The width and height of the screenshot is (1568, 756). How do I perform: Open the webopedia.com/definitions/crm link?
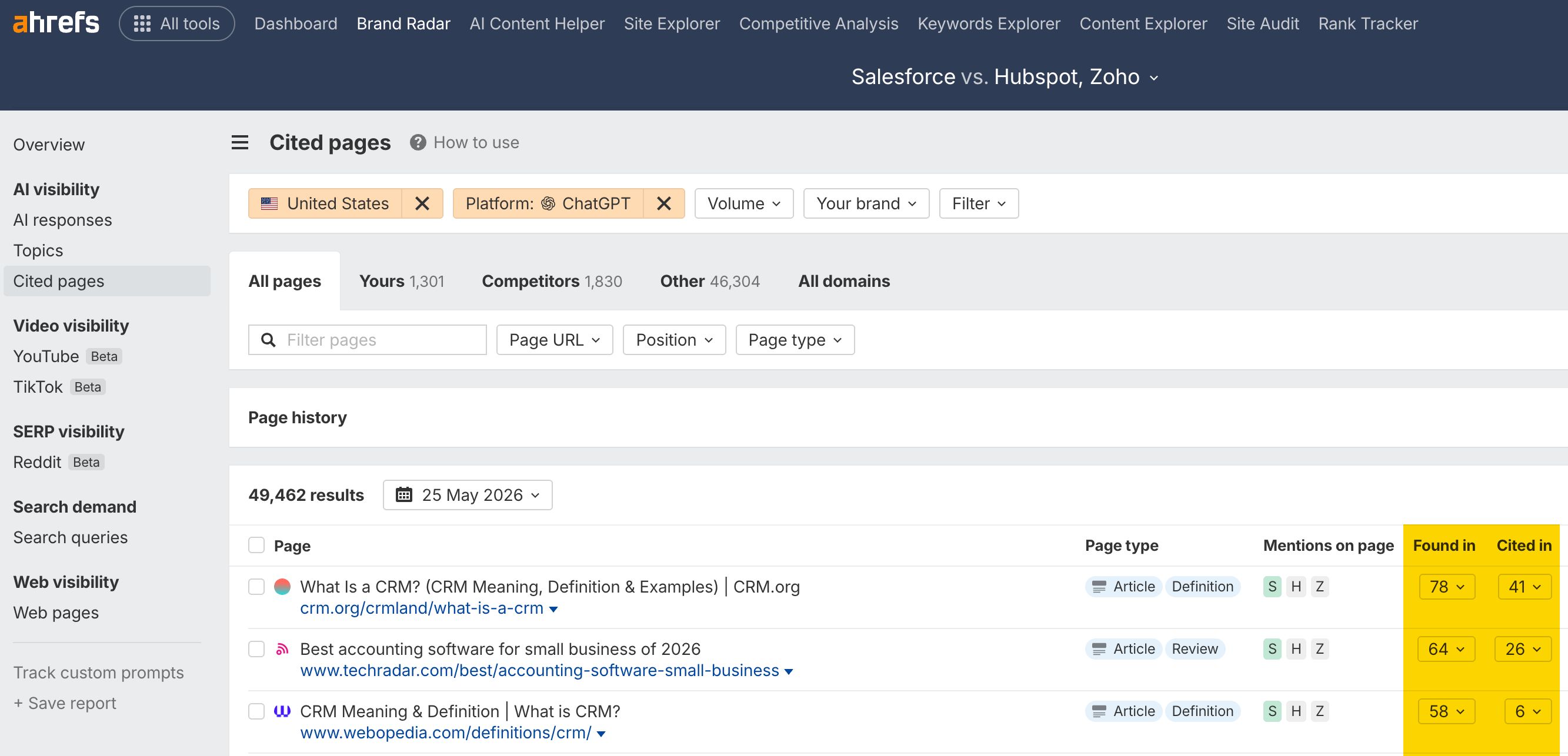coord(446,732)
